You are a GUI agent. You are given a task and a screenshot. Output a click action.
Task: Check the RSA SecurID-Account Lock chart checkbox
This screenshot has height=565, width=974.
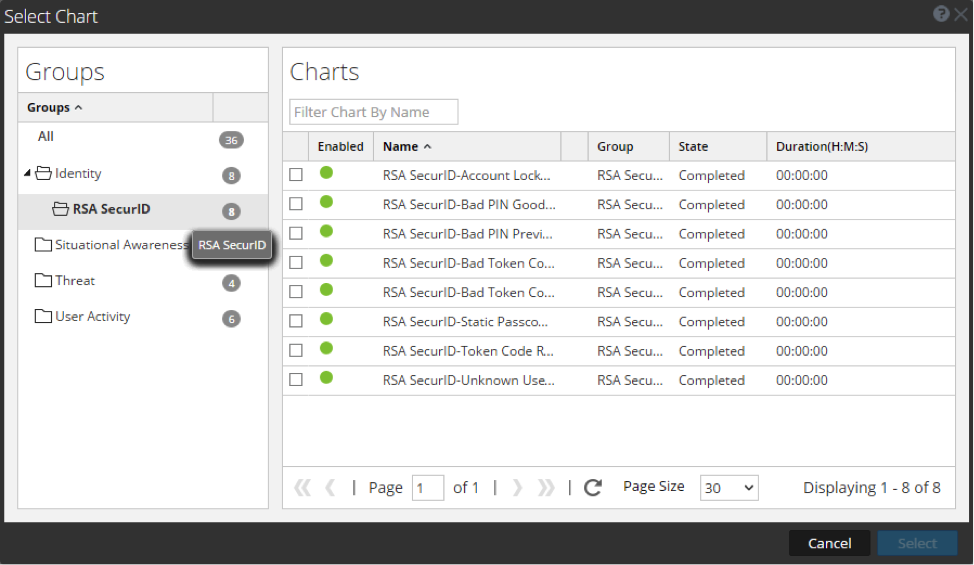(x=296, y=175)
